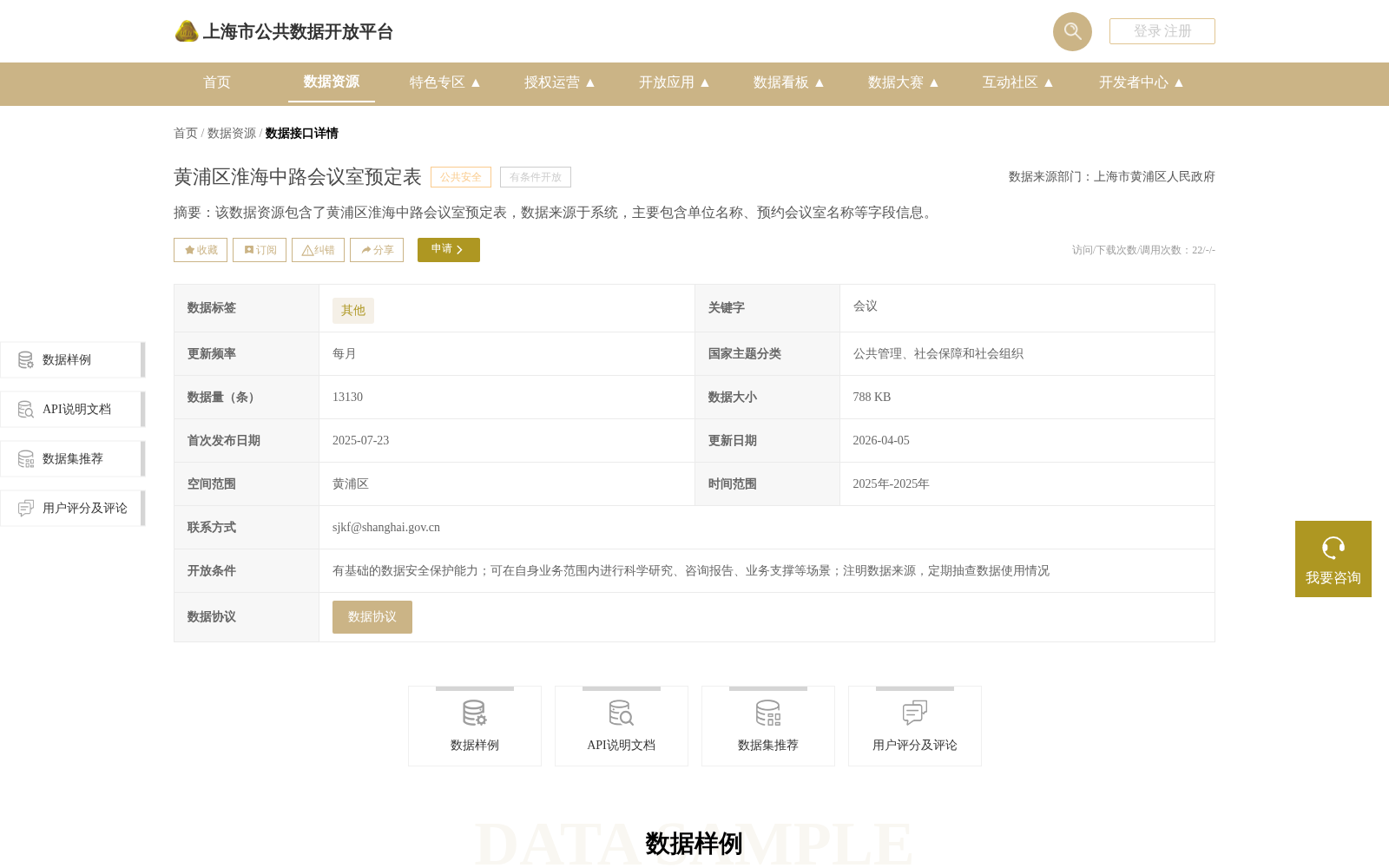Click data source 上海市黄浦区人民政府 text
Screen dimensions: 1389x868
[x=1155, y=177]
